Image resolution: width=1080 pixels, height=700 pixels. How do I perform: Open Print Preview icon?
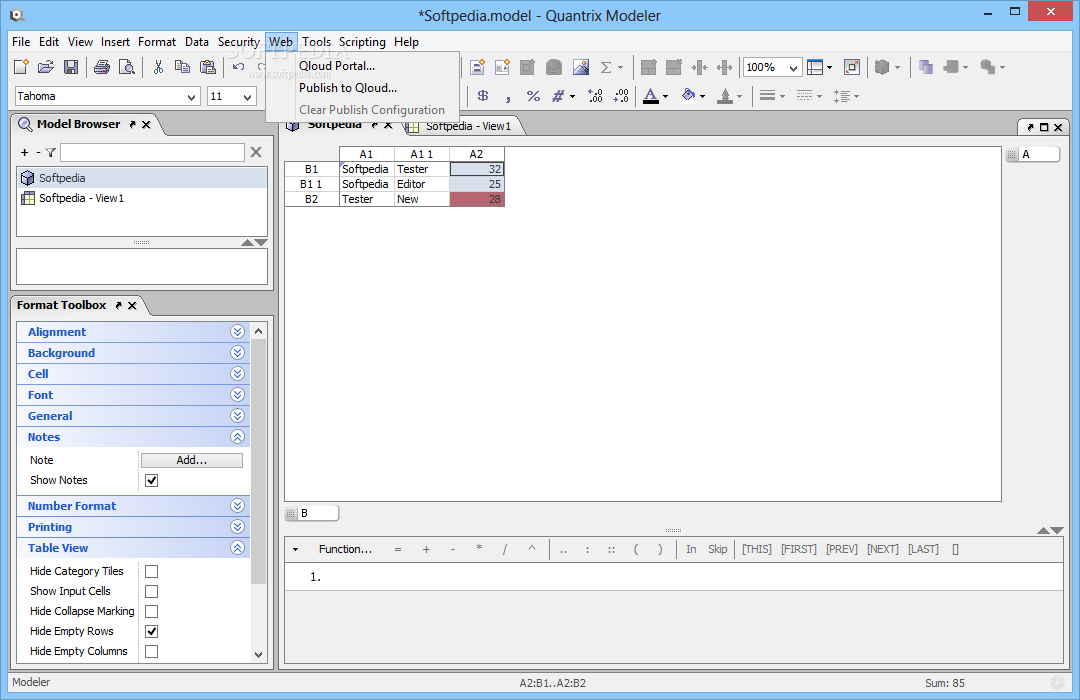pos(127,67)
